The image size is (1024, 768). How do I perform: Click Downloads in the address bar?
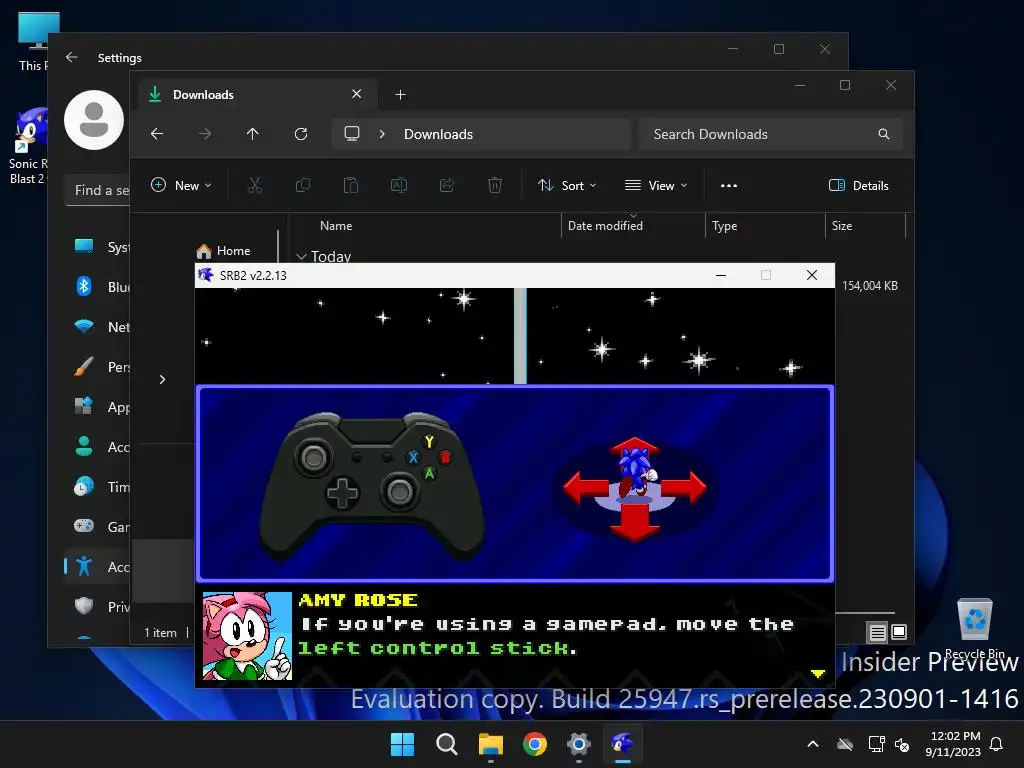[438, 134]
